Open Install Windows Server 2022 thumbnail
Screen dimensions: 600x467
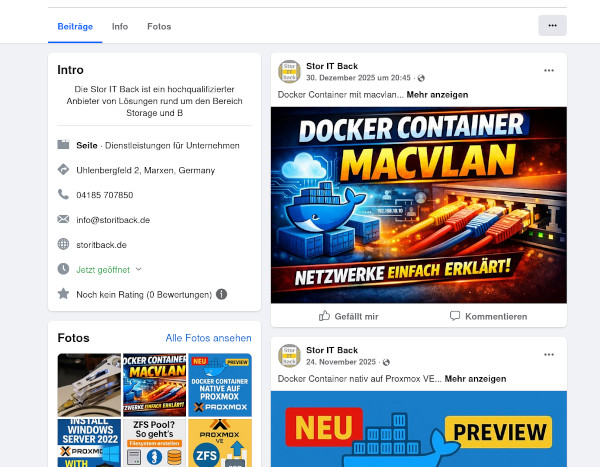coord(89,443)
